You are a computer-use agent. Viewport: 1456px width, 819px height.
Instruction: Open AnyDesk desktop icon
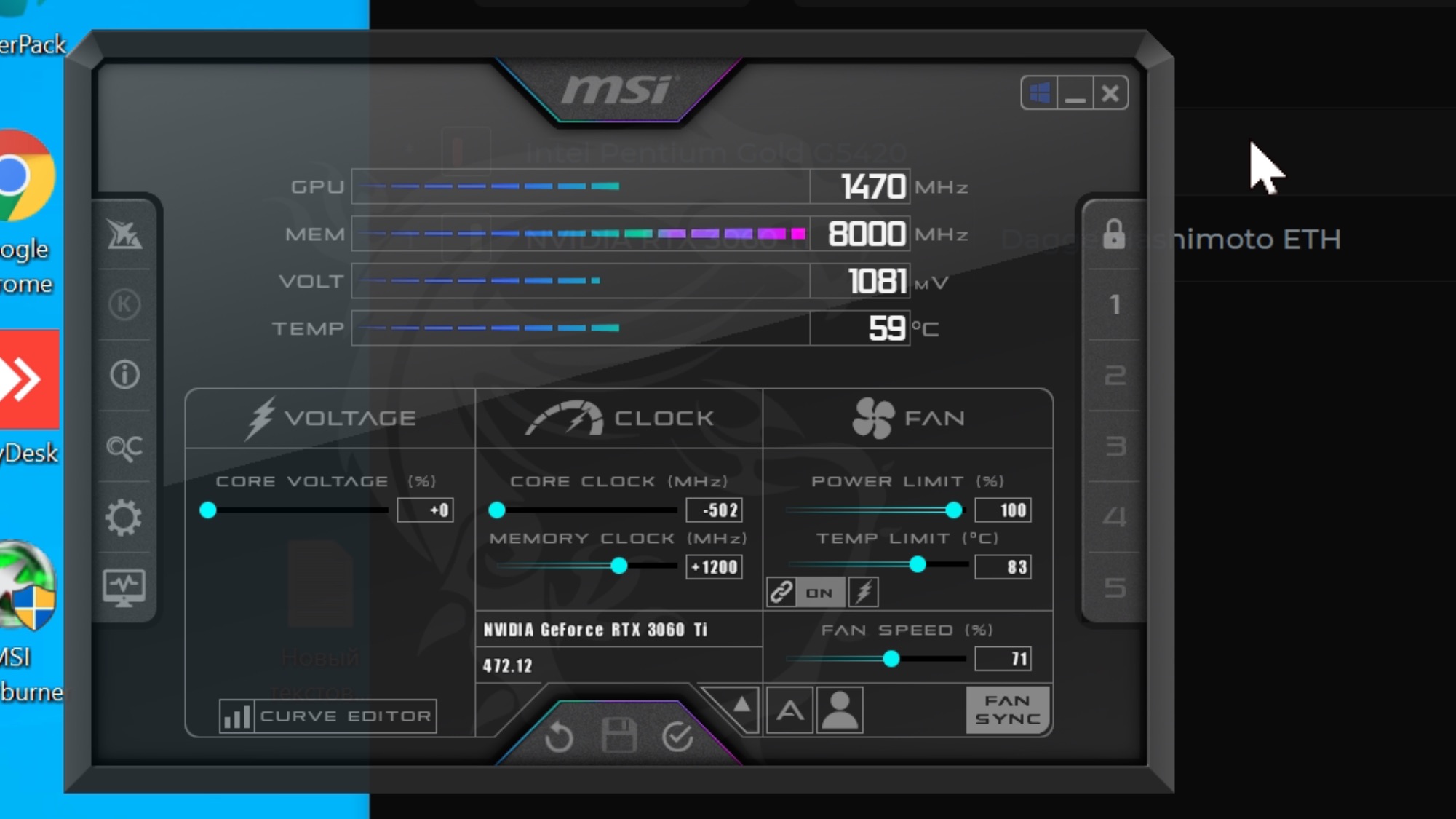point(29,379)
